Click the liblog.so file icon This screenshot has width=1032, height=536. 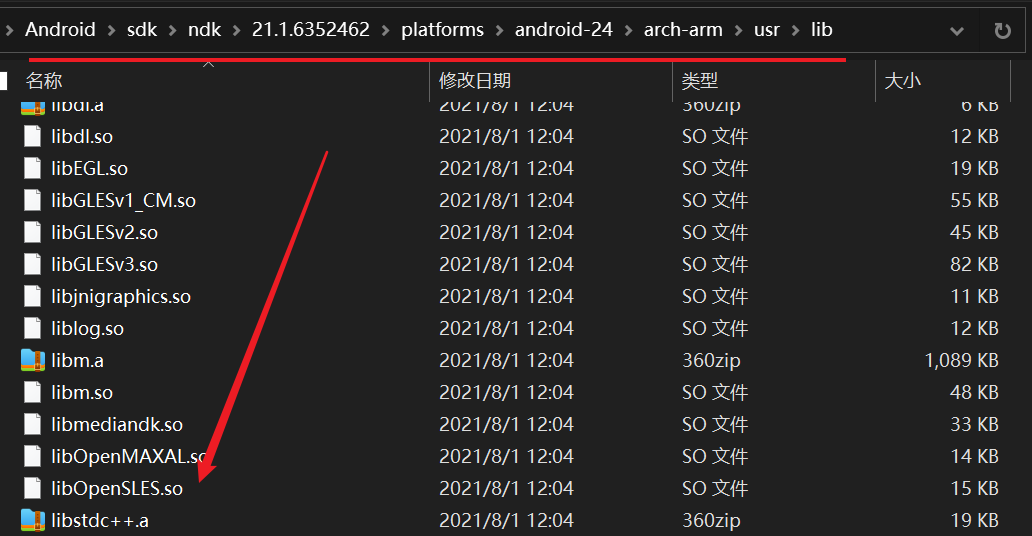click(33, 328)
